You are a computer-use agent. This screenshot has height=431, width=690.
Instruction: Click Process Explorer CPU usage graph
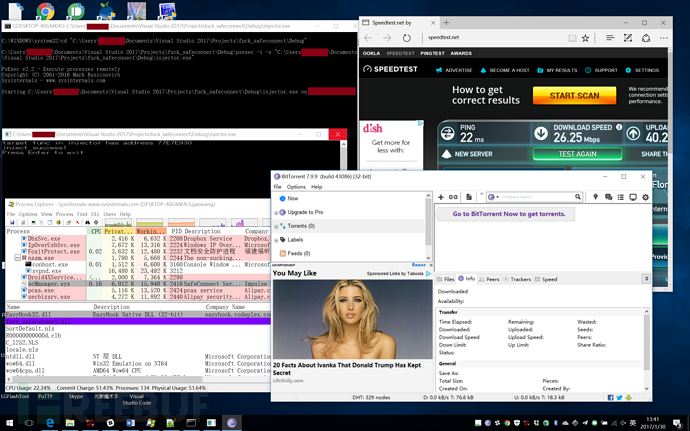(x=118, y=222)
